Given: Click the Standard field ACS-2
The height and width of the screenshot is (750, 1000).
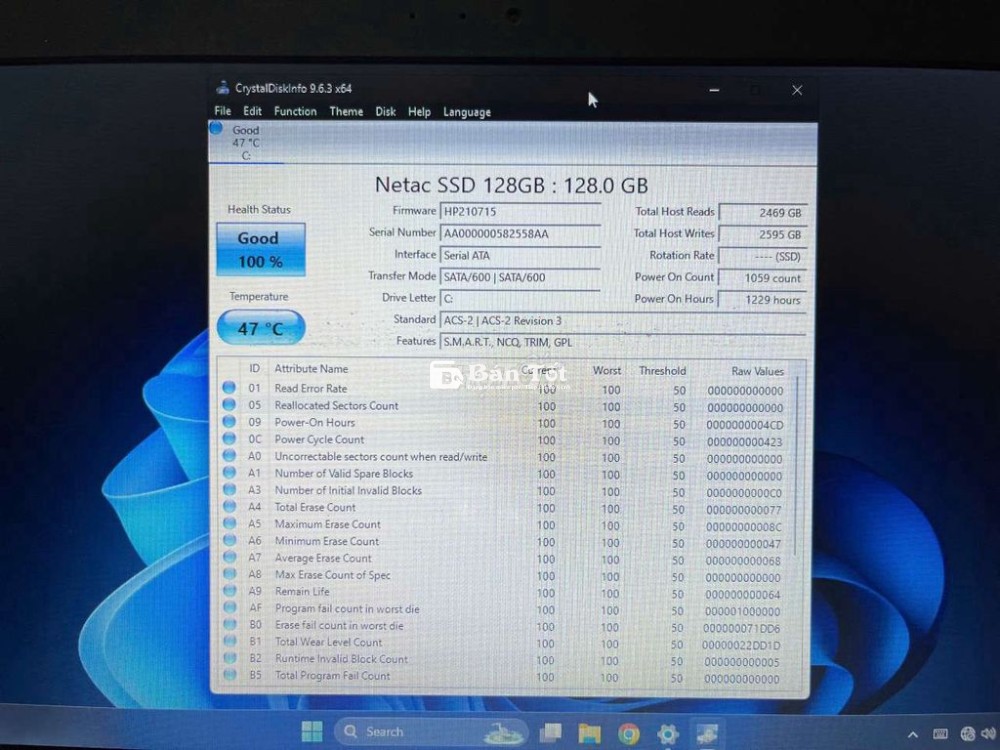Looking at the screenshot, I should click(x=622, y=320).
